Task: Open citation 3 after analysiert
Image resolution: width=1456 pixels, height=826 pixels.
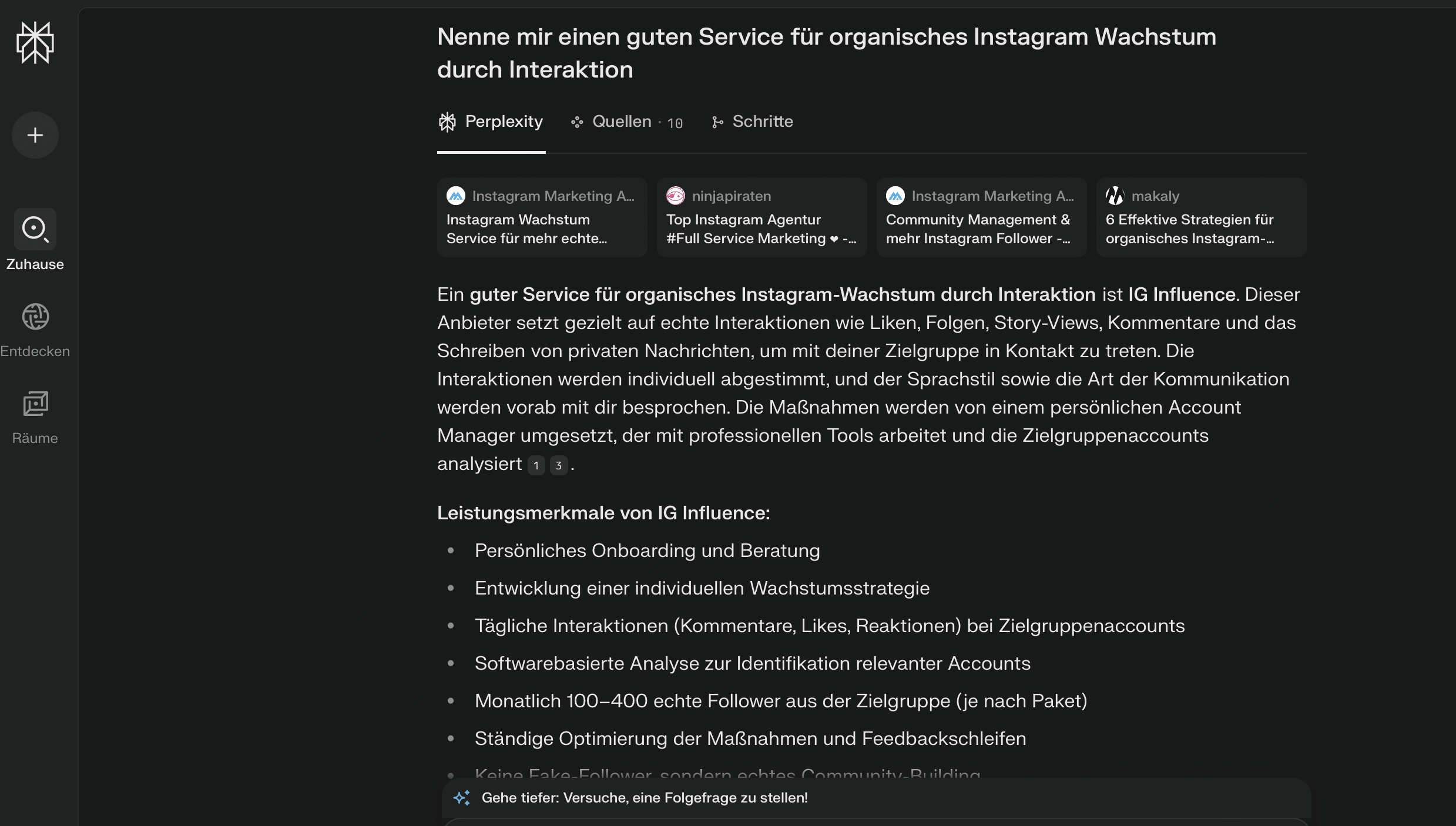Action: (558, 465)
